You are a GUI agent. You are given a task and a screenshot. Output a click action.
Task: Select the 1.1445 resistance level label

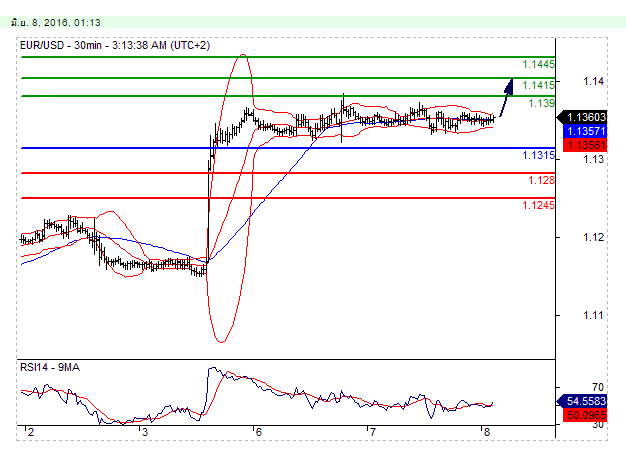click(538, 64)
